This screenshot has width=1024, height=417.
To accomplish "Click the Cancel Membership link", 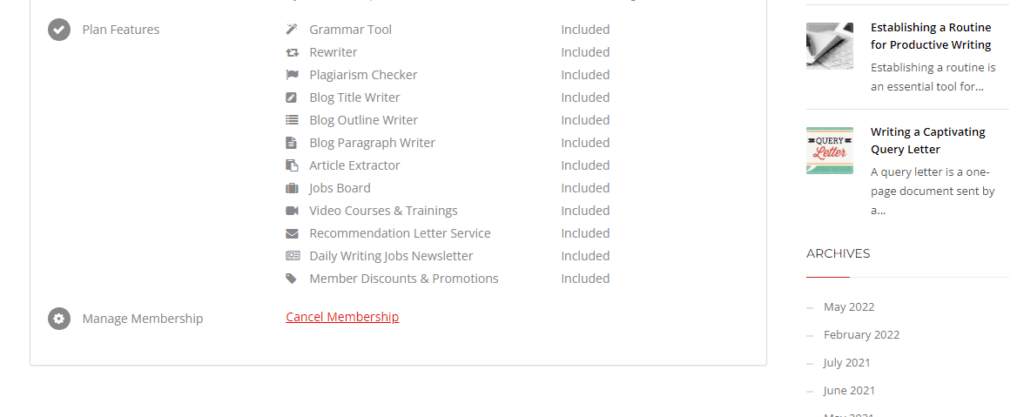I will click(342, 317).
